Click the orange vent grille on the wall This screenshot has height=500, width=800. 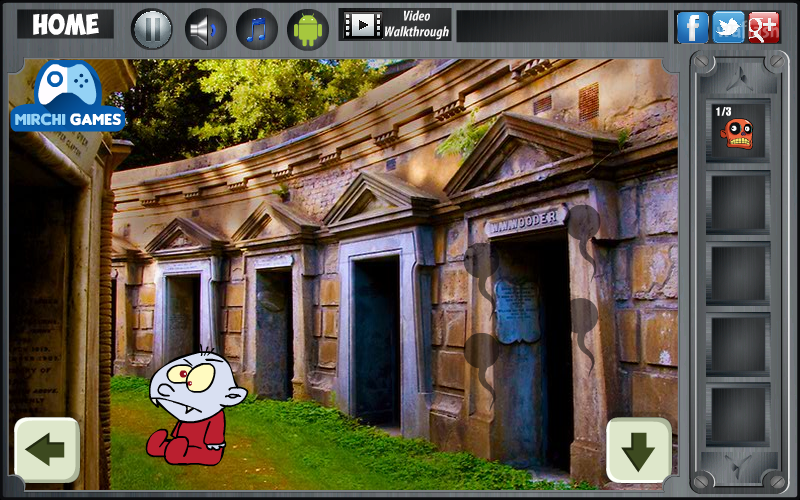[588, 102]
